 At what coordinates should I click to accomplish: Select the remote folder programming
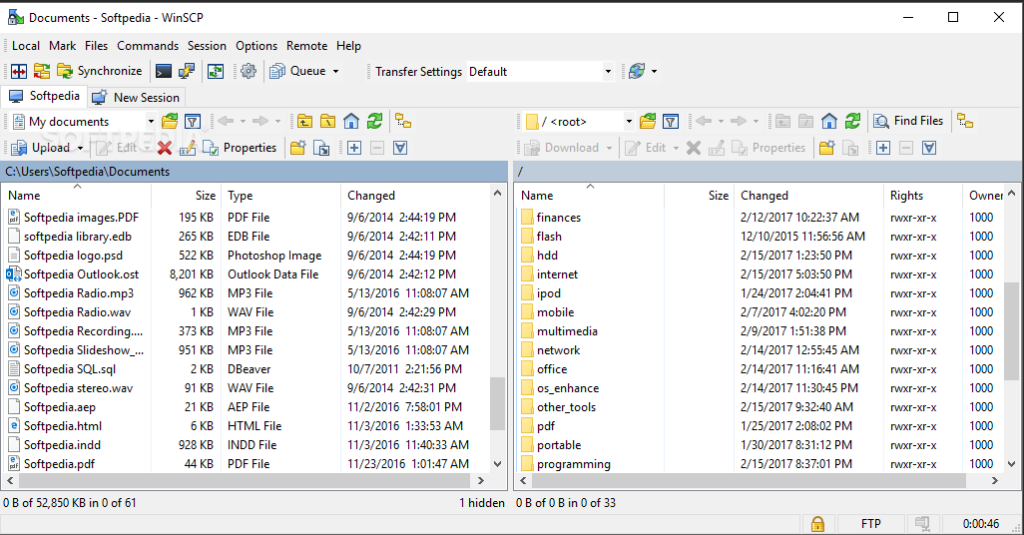tap(573, 464)
